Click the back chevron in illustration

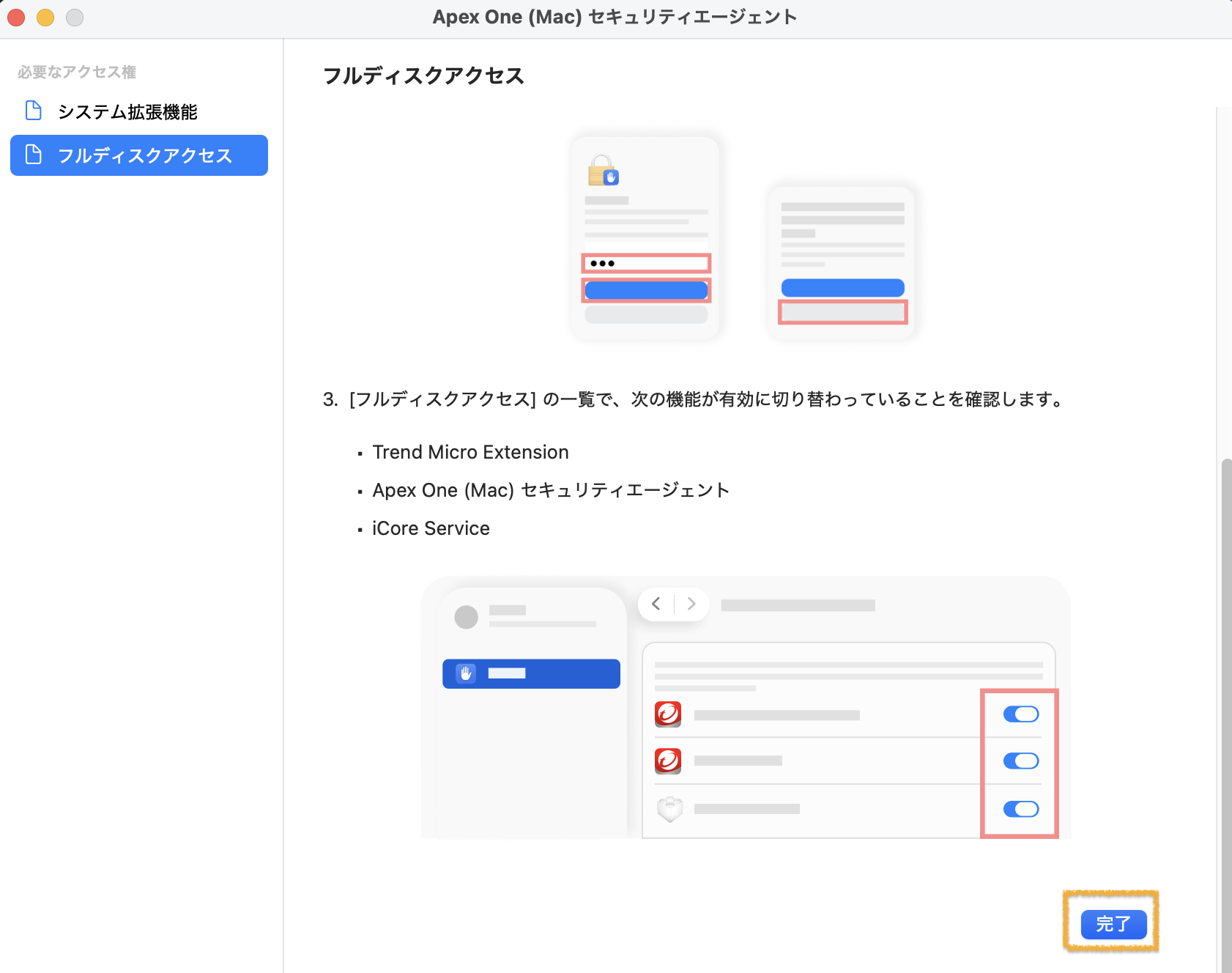coord(656,604)
